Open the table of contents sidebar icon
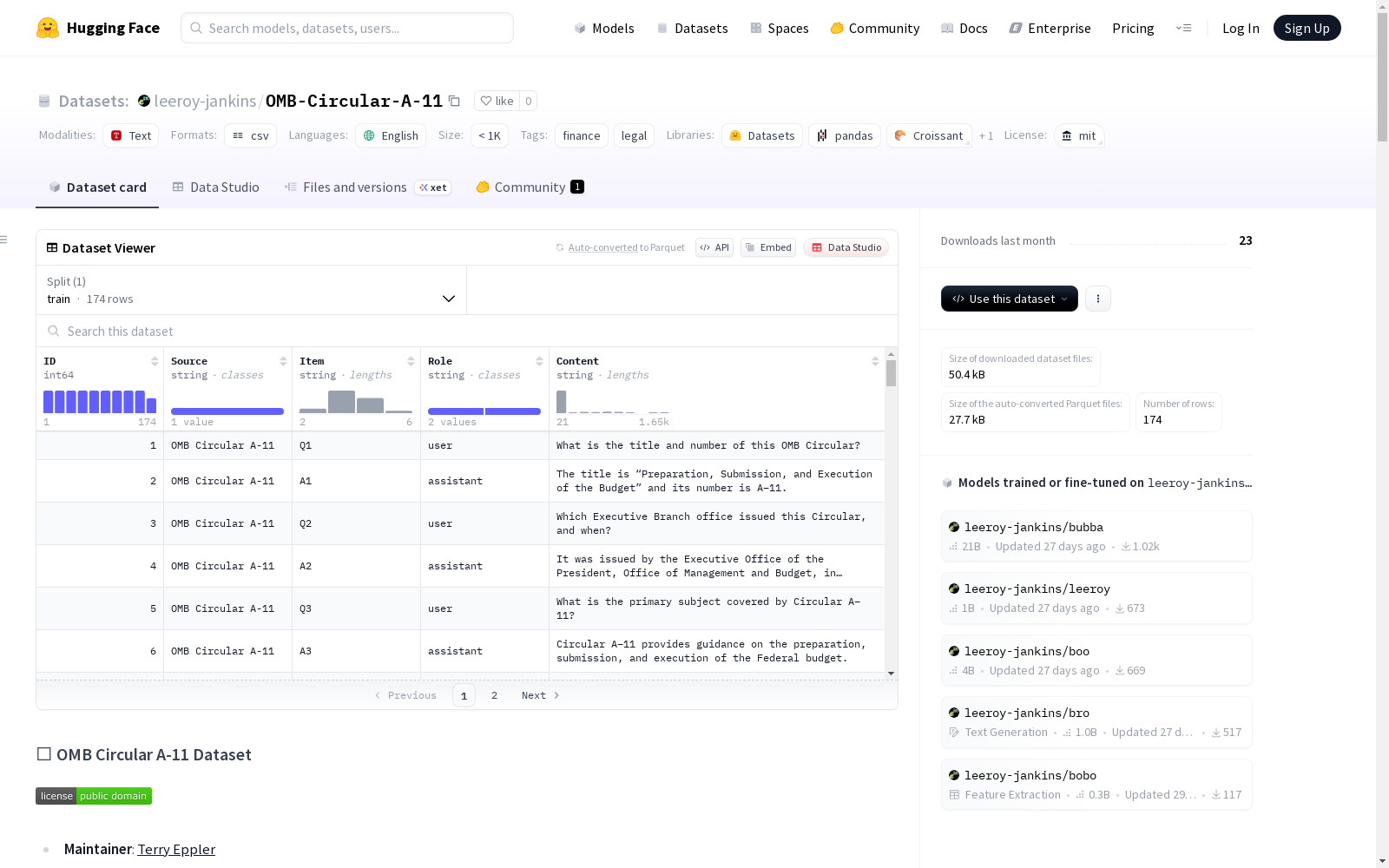Screen dimensions: 1389x868 click(4, 240)
